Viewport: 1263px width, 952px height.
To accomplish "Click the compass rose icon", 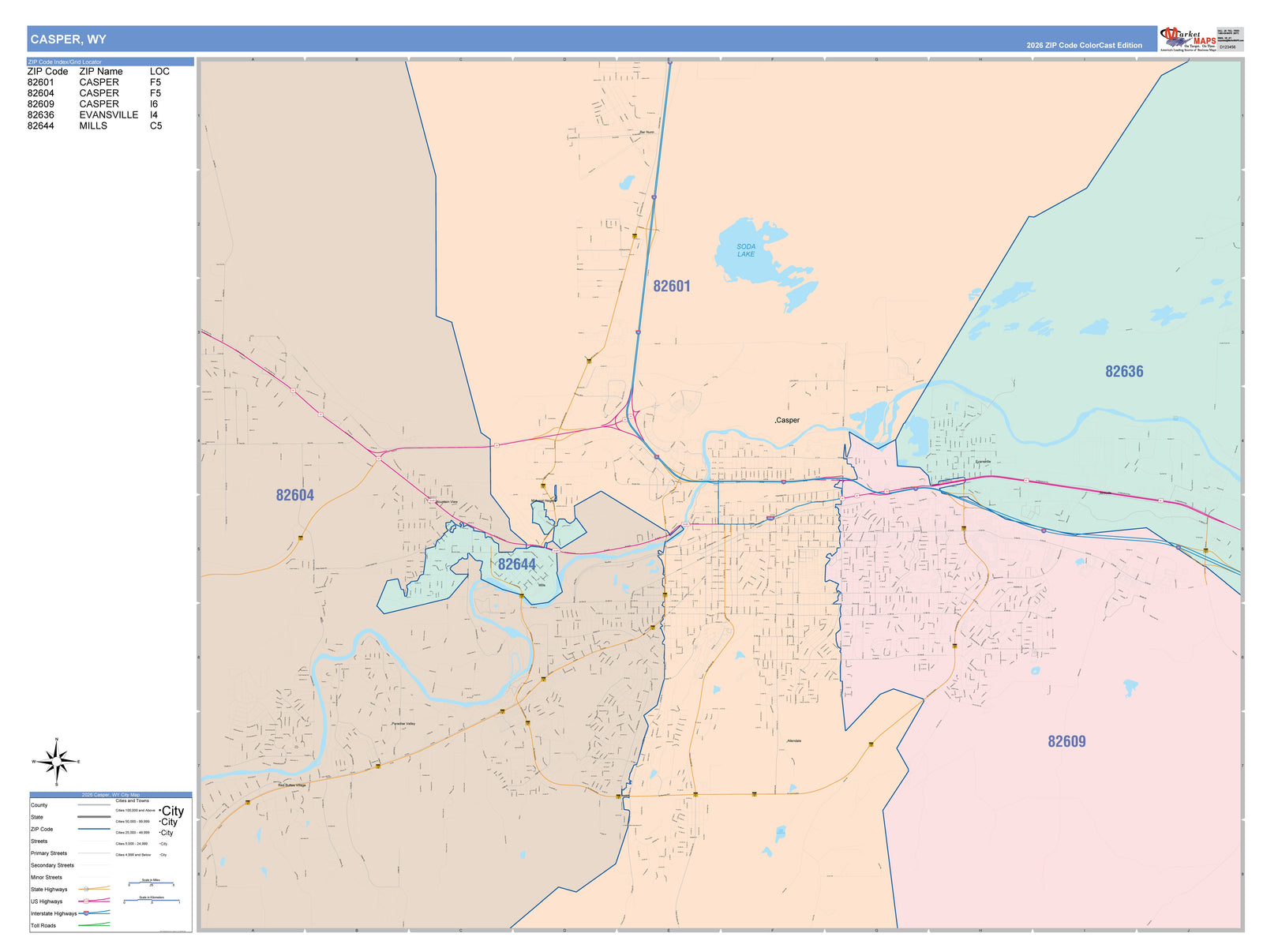I will point(56,762).
